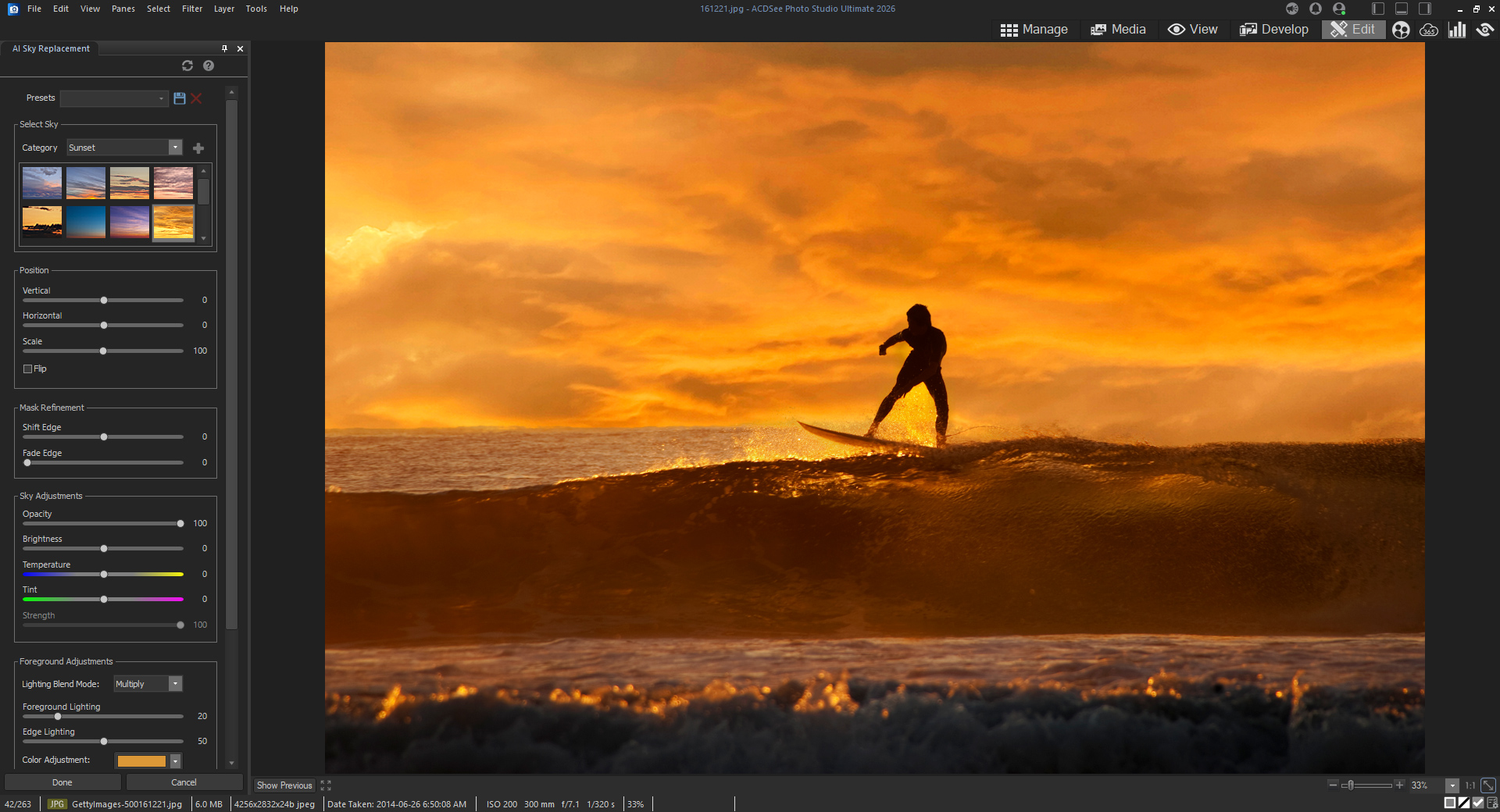Click the save preset floppy disk icon
This screenshot has width=1500, height=812.
(x=180, y=98)
